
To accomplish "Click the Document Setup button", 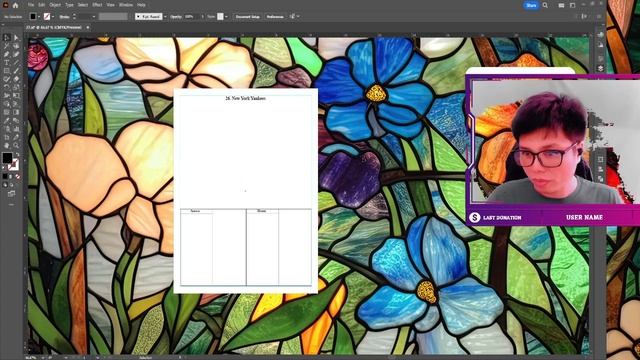I will [x=247, y=17].
